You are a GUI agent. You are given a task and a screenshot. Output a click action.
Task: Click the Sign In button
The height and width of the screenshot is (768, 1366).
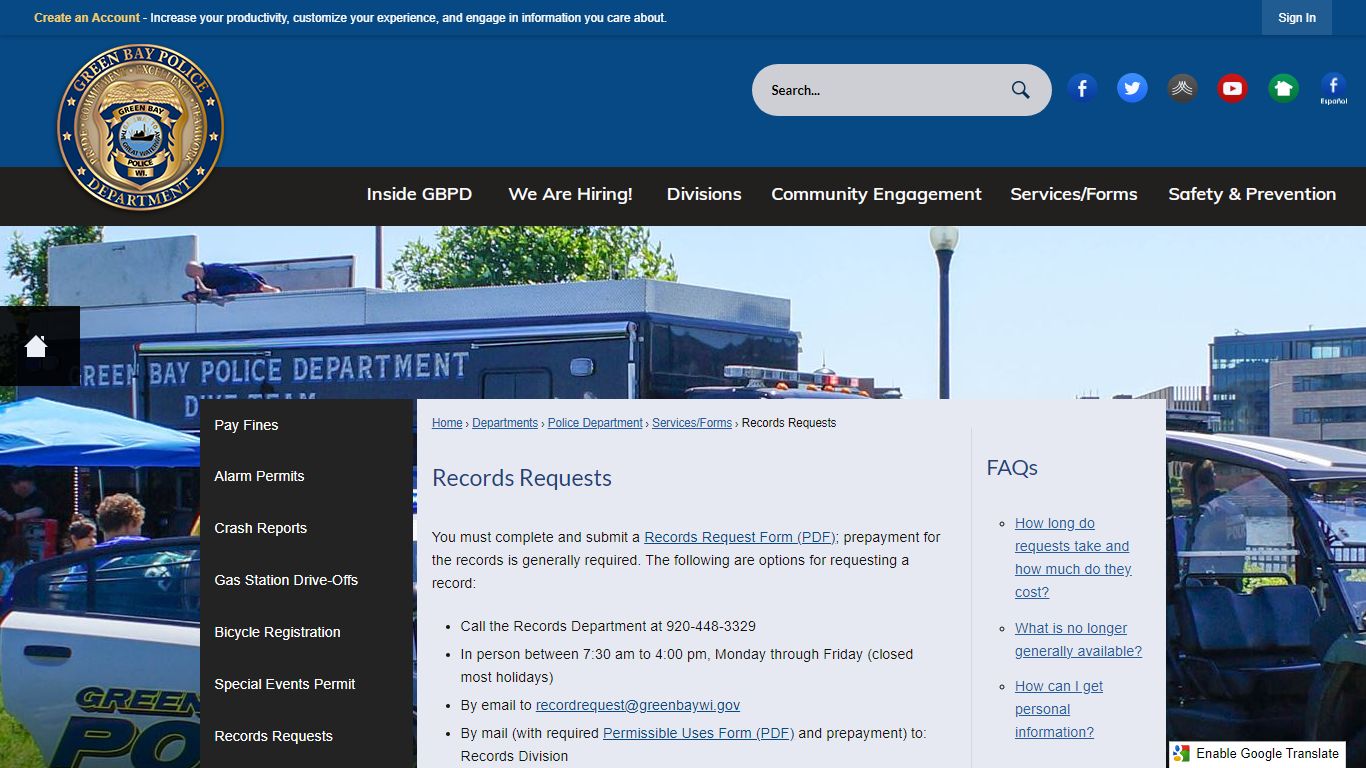(1296, 18)
